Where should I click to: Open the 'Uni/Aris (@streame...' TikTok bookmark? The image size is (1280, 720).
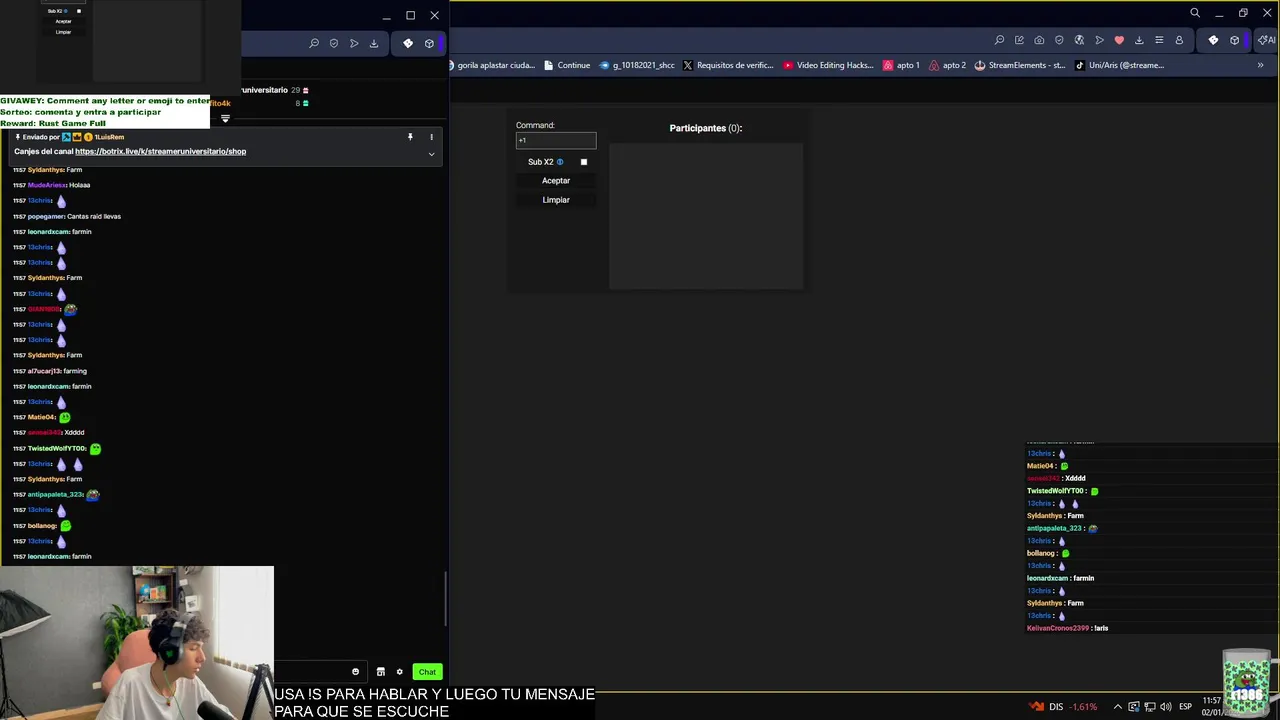(1119, 65)
